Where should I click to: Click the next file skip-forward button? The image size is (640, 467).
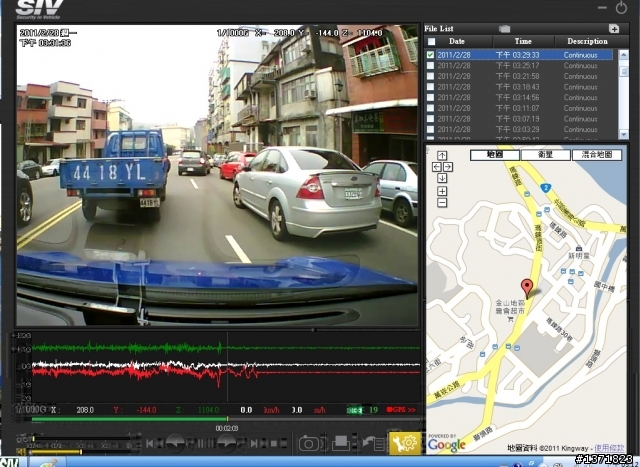253,443
